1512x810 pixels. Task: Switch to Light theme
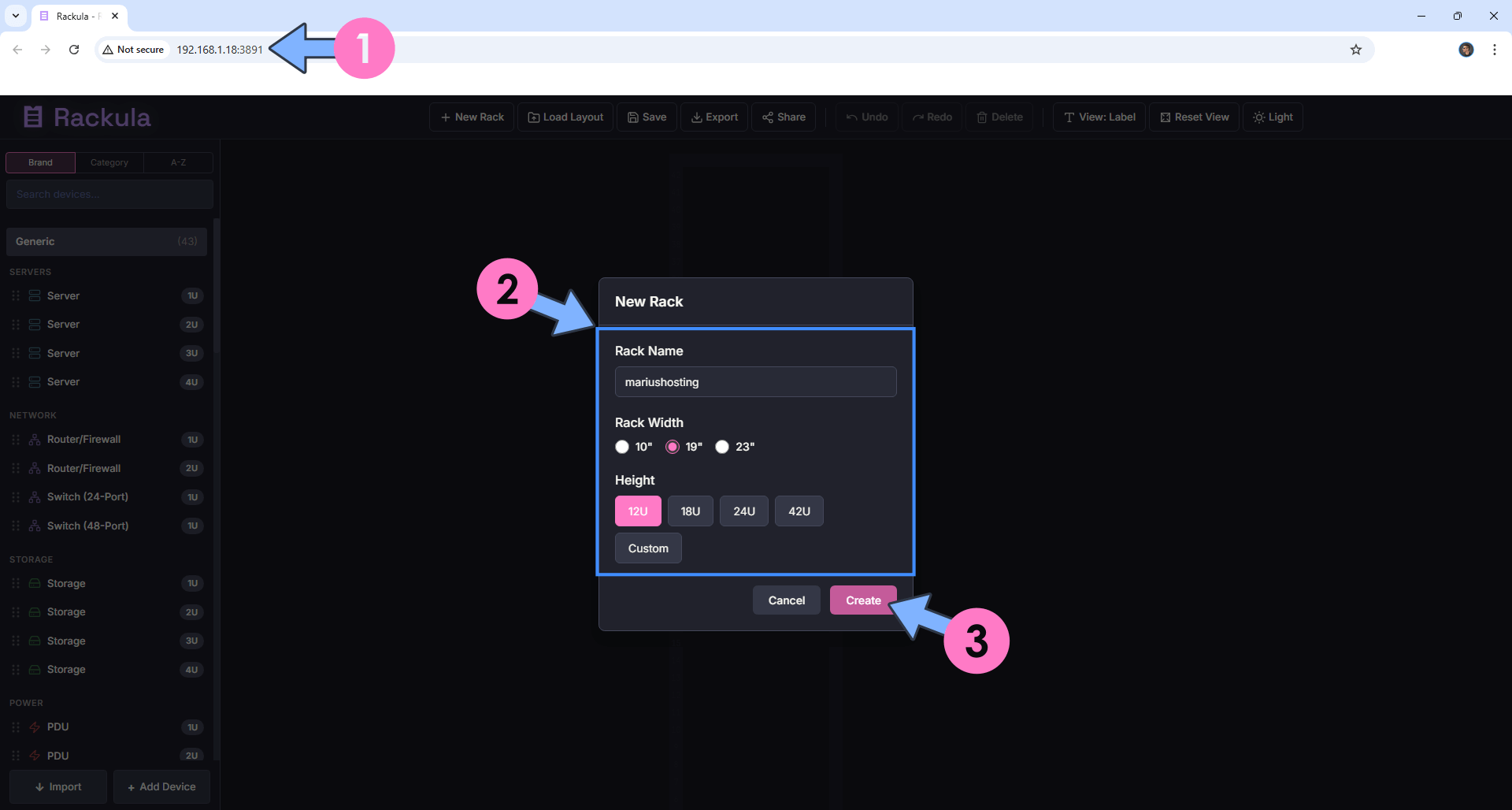click(1272, 117)
